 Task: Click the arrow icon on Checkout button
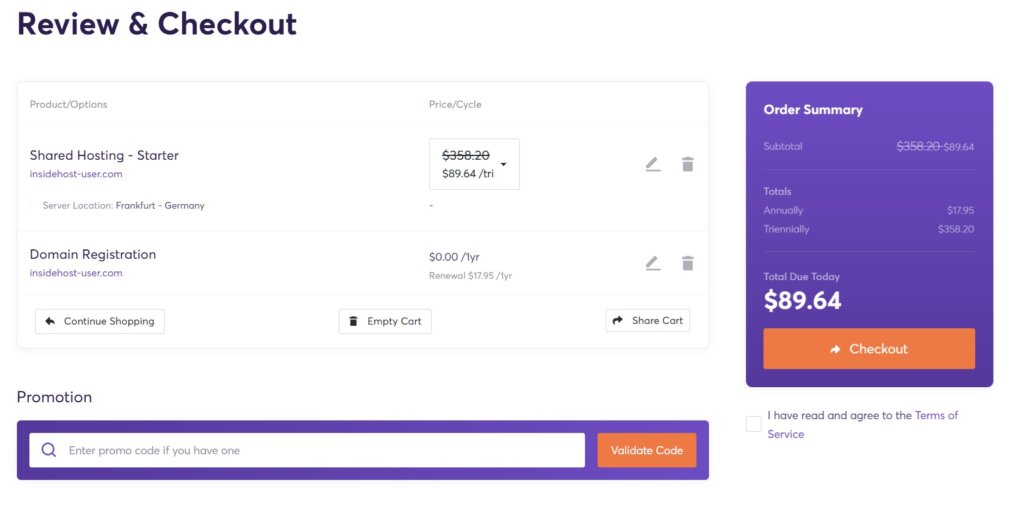click(835, 350)
